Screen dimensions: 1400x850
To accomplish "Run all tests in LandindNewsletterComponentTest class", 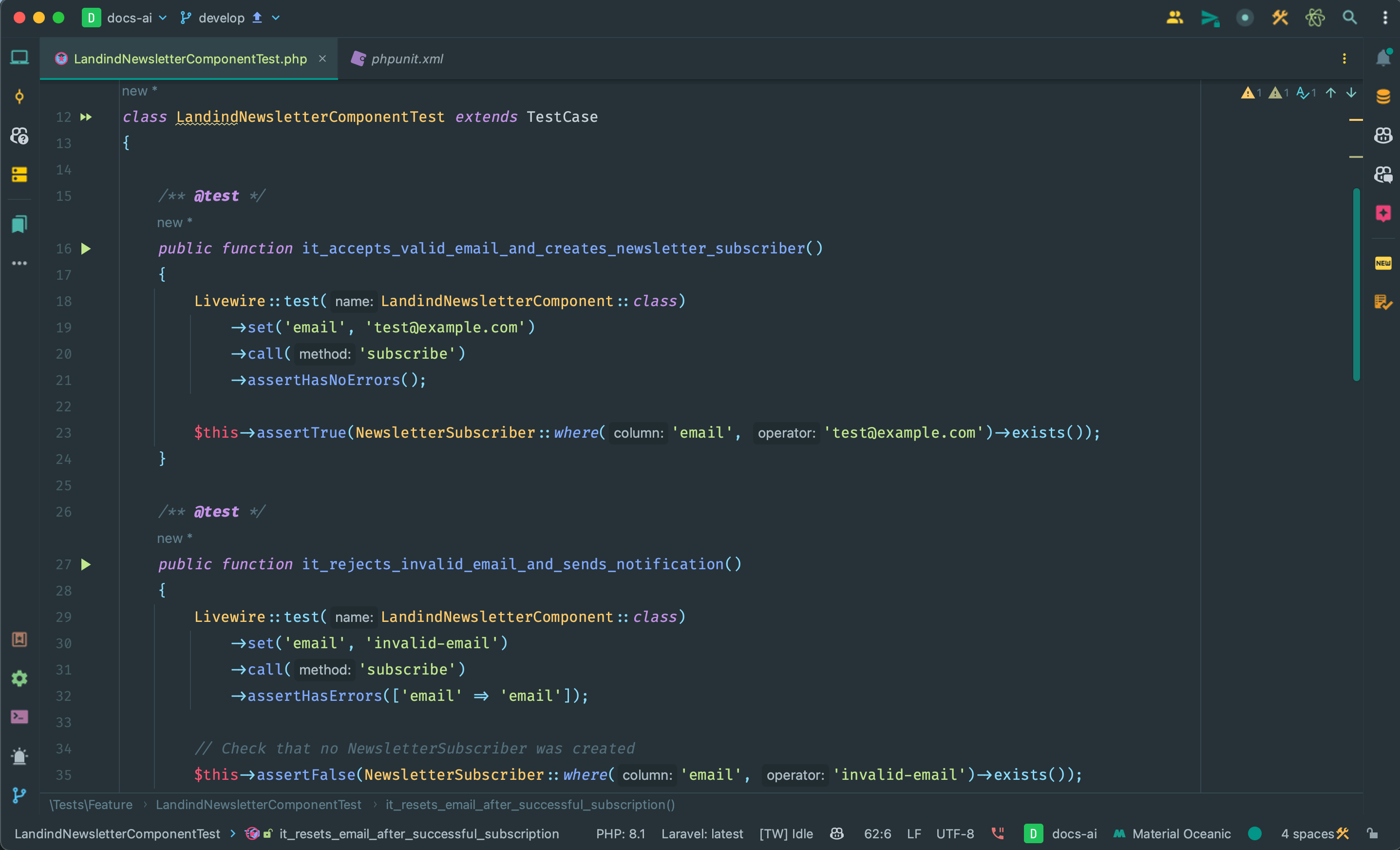I will (x=86, y=117).
